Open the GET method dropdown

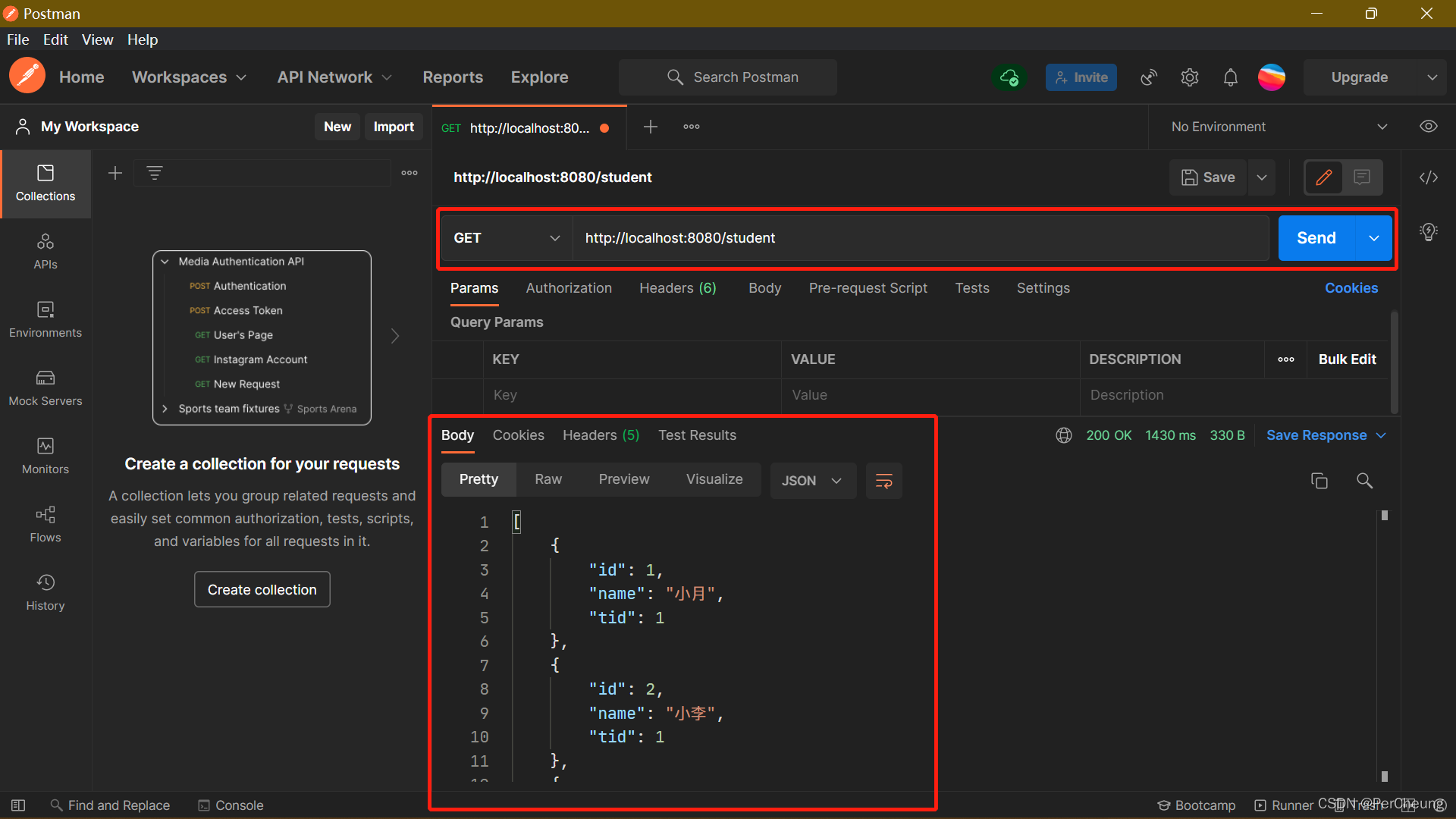tap(506, 238)
